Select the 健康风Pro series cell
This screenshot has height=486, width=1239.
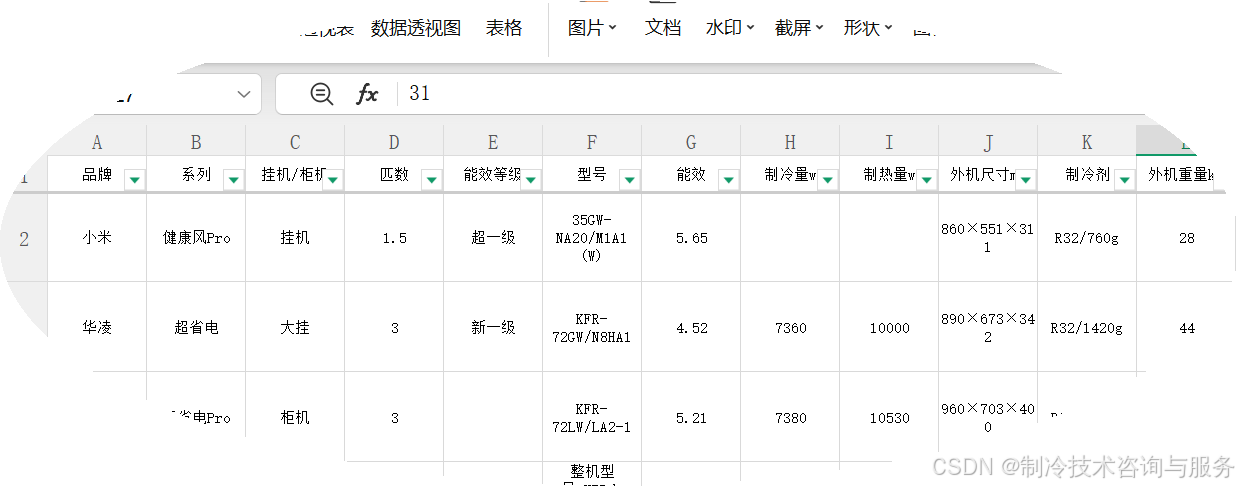pyautogui.click(x=196, y=238)
